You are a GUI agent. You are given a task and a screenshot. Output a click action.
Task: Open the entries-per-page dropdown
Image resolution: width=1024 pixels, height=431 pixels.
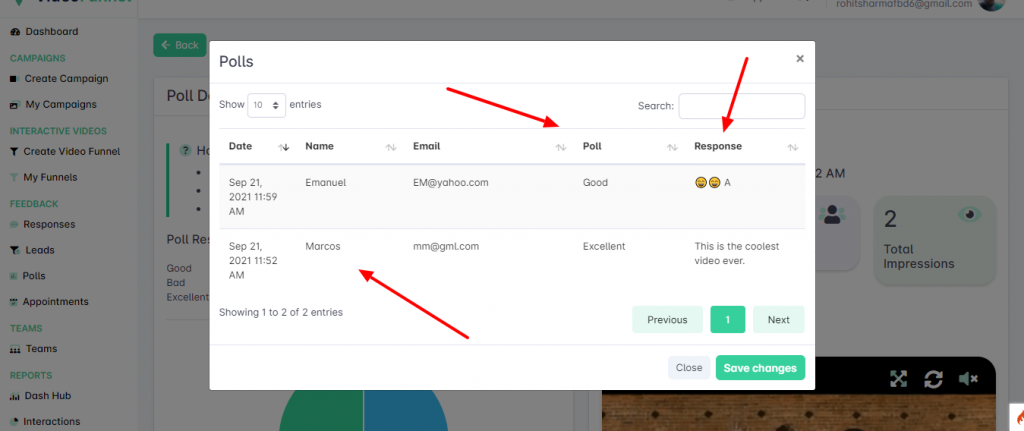(266, 104)
